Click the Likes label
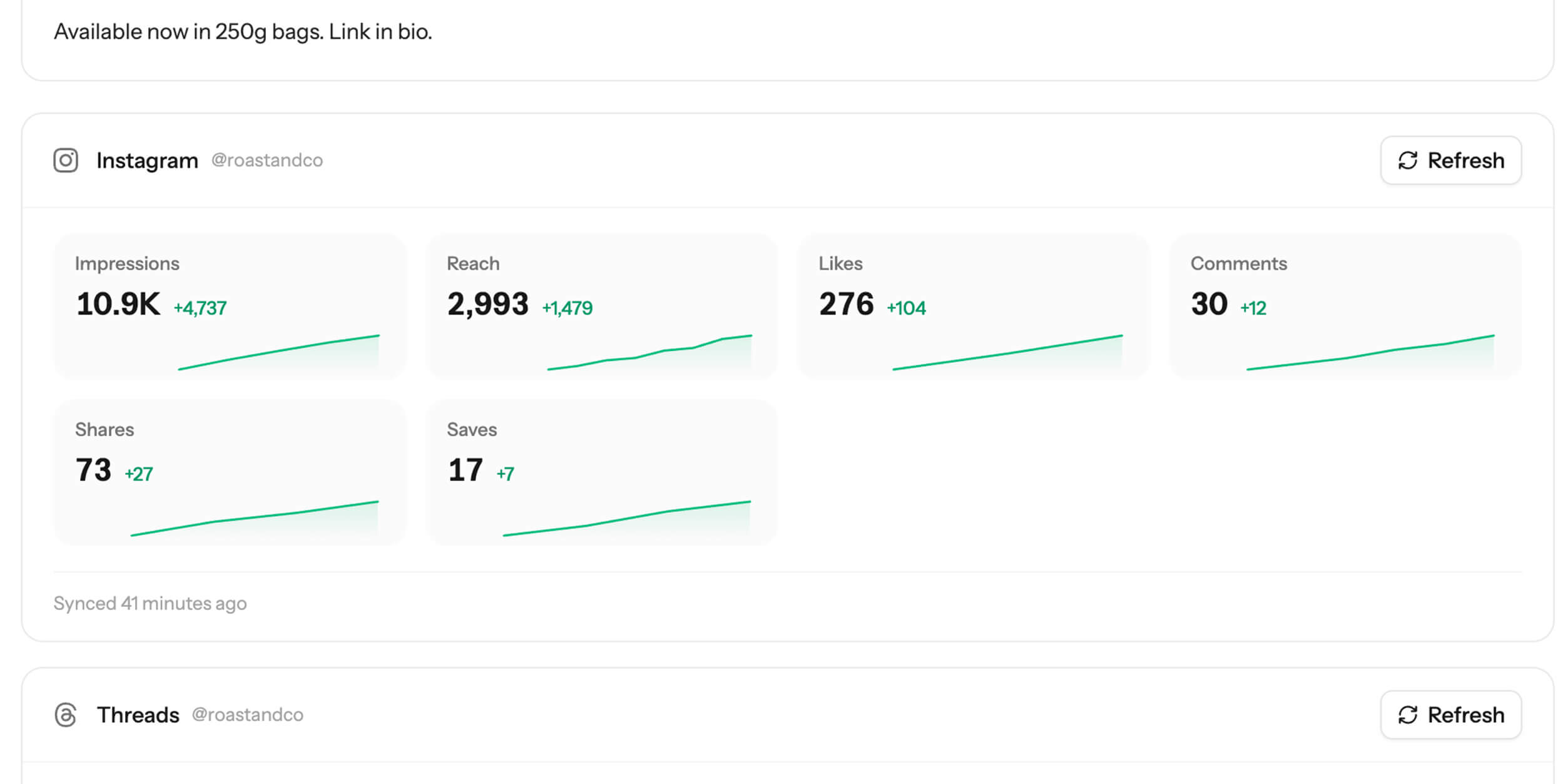 [x=840, y=263]
